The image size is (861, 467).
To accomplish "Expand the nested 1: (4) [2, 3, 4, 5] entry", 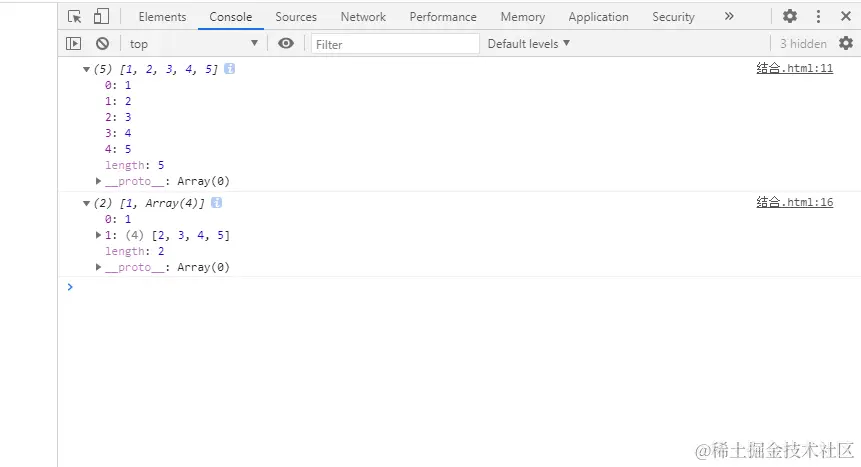I will [x=98, y=235].
